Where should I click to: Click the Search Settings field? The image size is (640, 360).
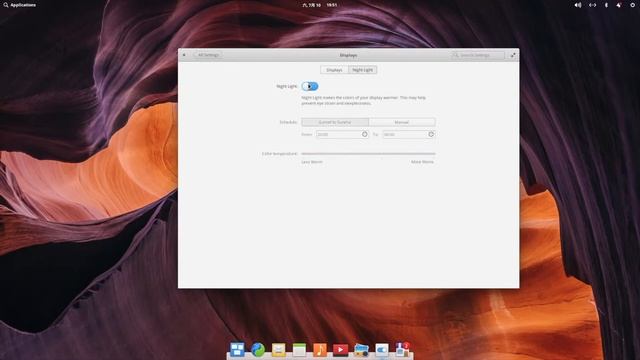tap(478, 55)
